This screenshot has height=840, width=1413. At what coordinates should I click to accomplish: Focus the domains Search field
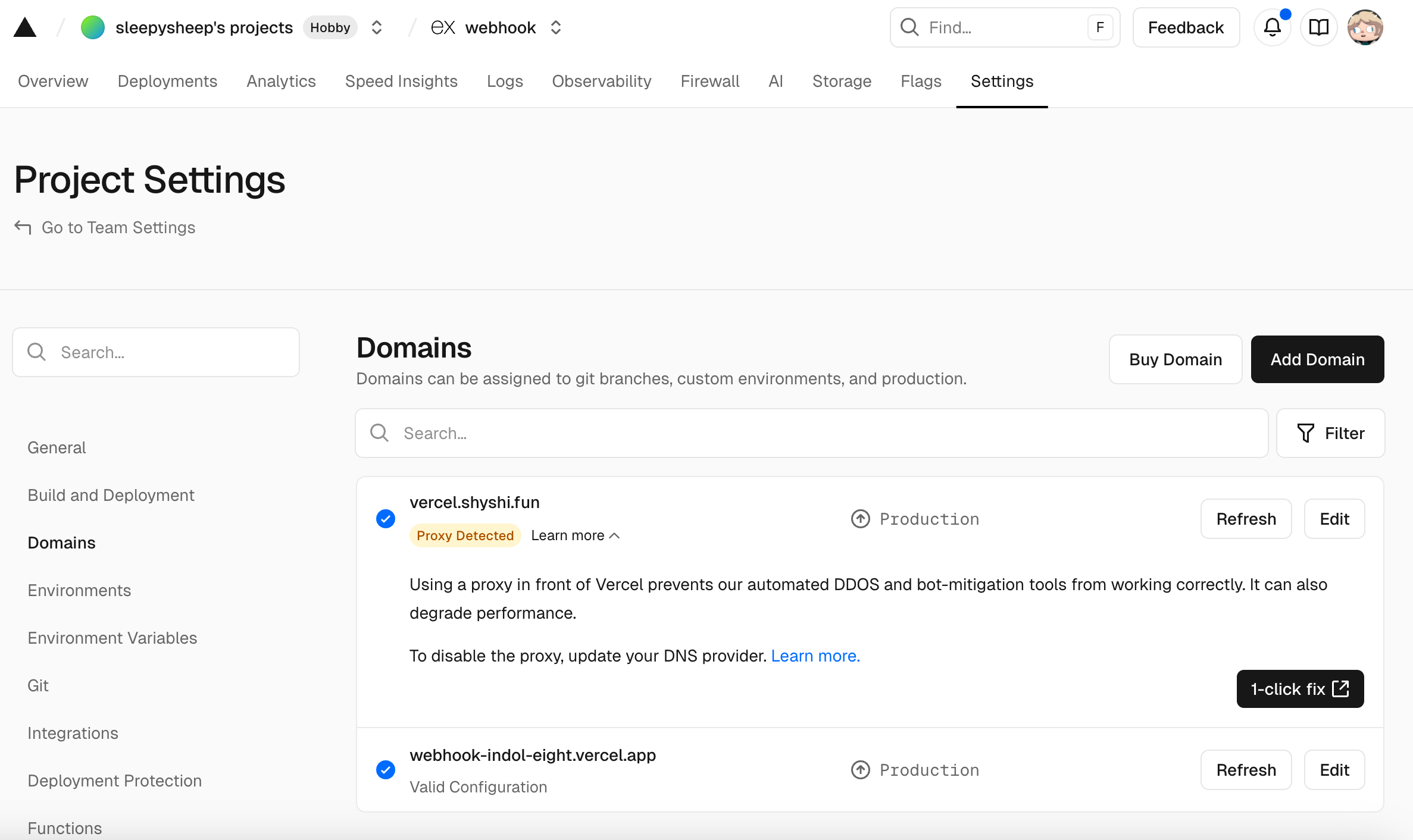point(812,433)
